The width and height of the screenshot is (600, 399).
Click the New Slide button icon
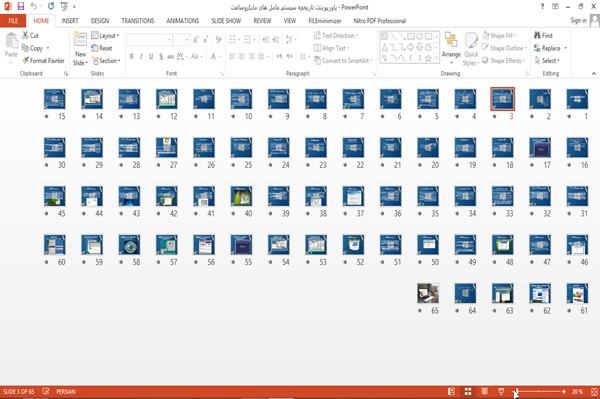80,40
